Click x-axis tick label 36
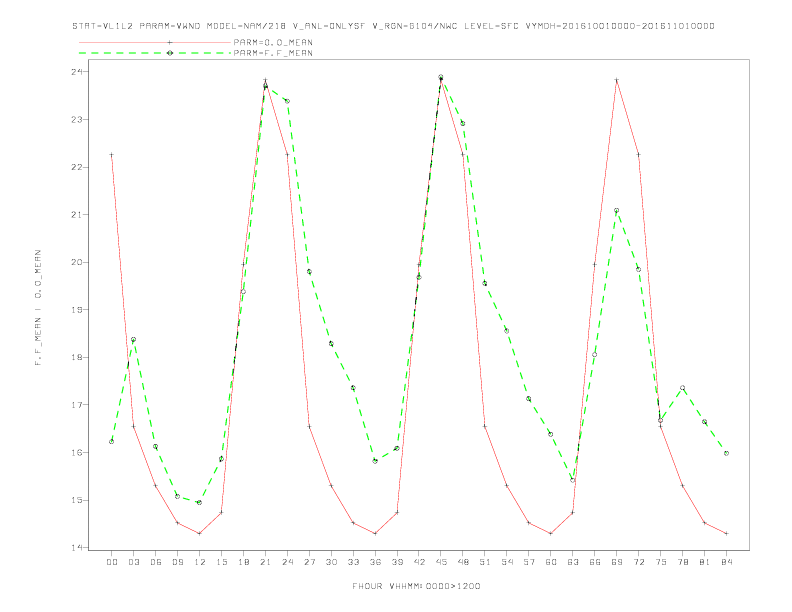The image size is (792, 612). click(375, 562)
